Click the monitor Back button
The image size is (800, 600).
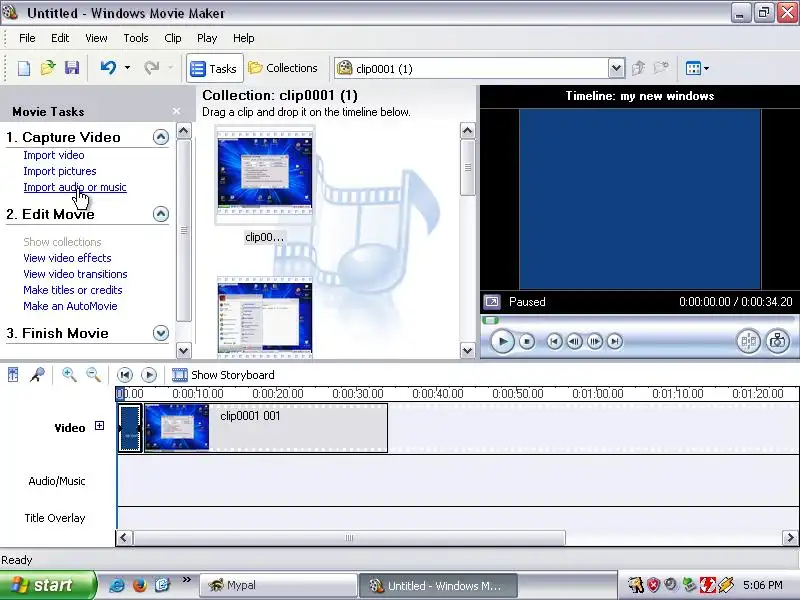555,341
